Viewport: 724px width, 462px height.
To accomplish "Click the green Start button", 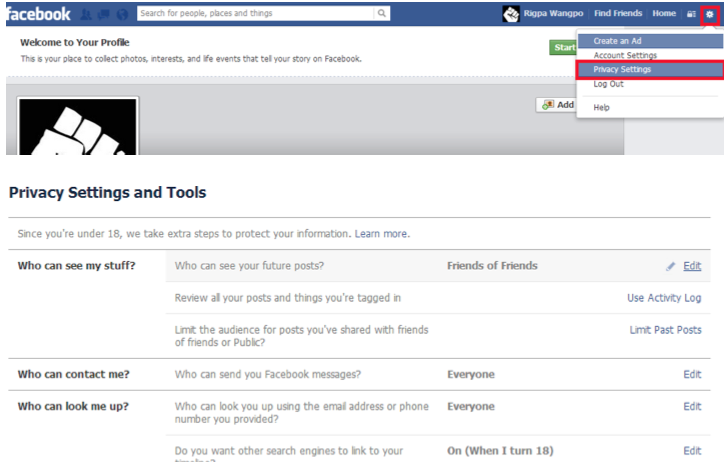I will click(563, 47).
